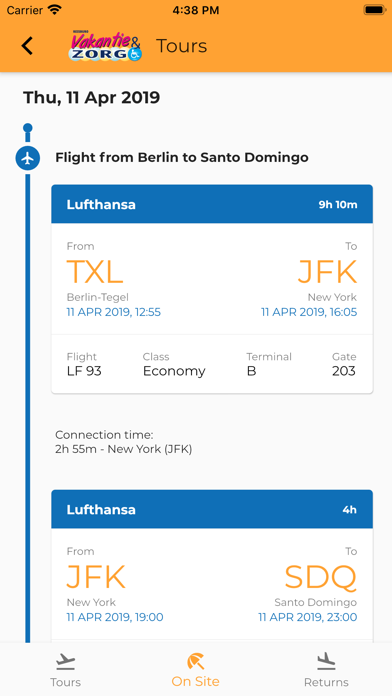Tap the battery icon in status bar

[x=375, y=10]
